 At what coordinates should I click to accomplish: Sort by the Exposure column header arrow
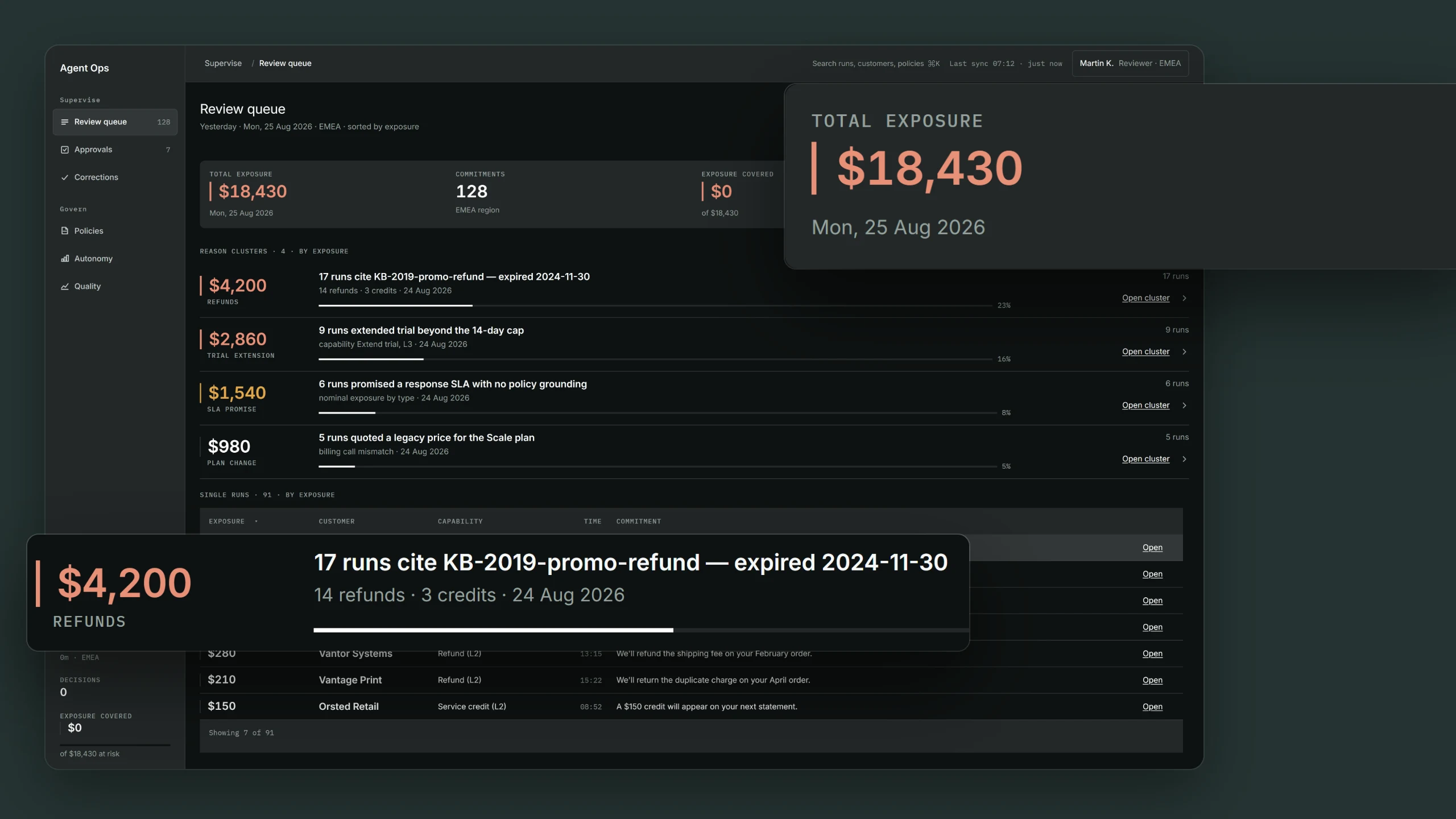(256, 522)
